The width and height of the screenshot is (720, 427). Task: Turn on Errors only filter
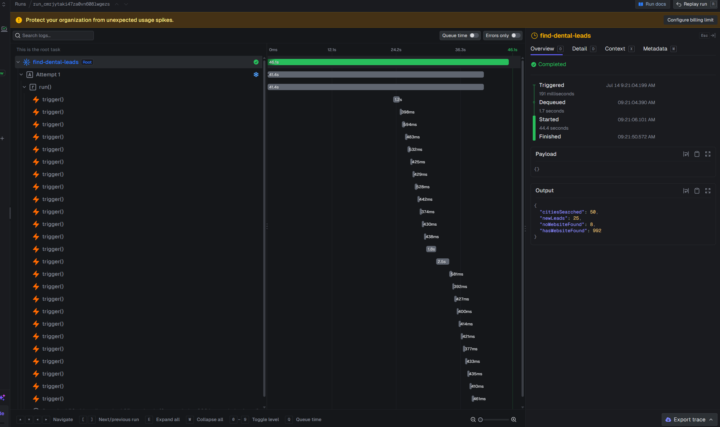point(516,35)
